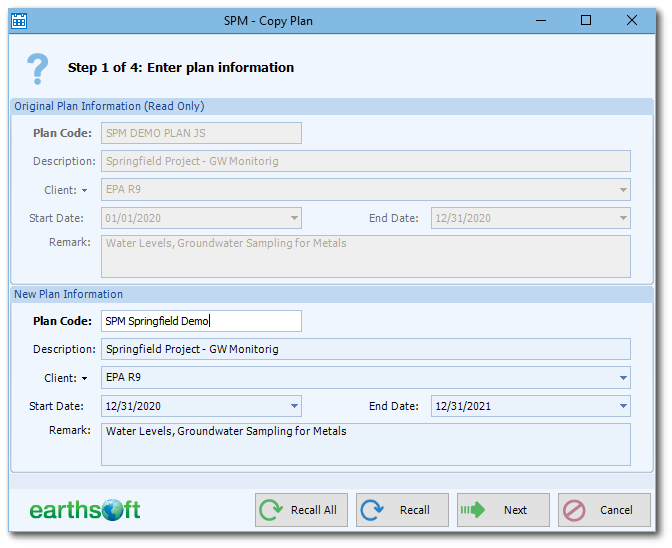The height and width of the screenshot is (548, 672).
Task: Click the new plan Client label arrow
Action: [84, 379]
